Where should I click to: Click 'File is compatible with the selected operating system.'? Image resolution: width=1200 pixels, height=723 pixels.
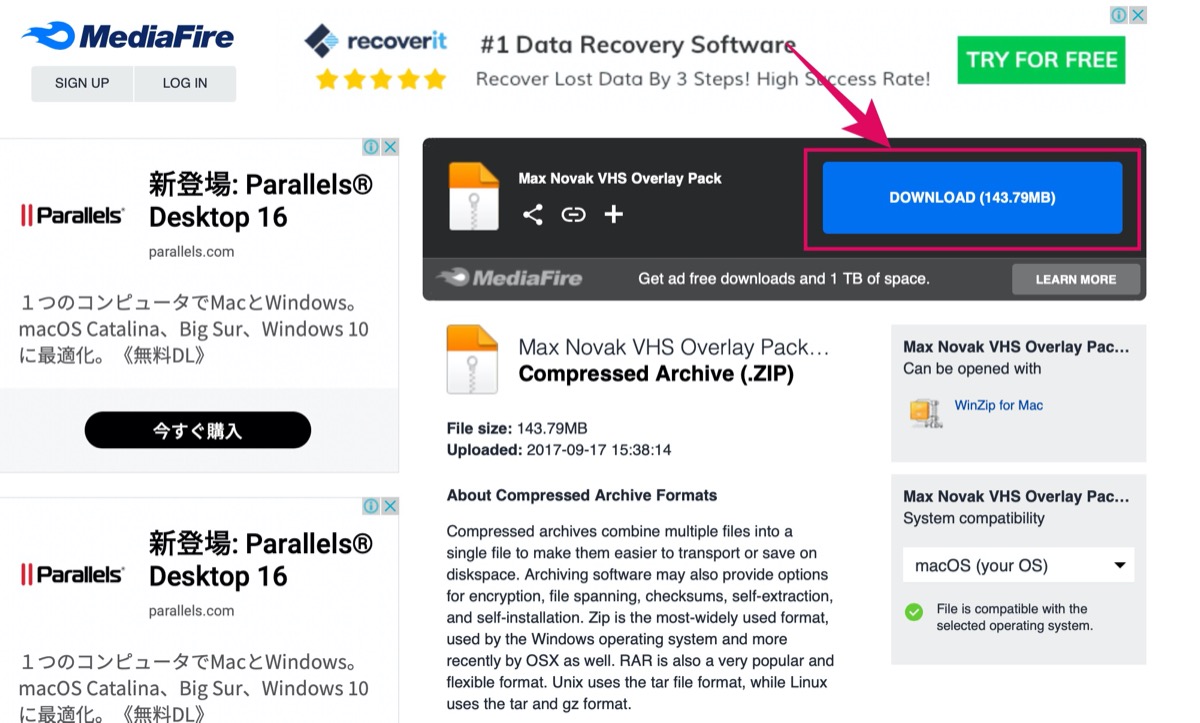pyautogui.click(x=1015, y=617)
